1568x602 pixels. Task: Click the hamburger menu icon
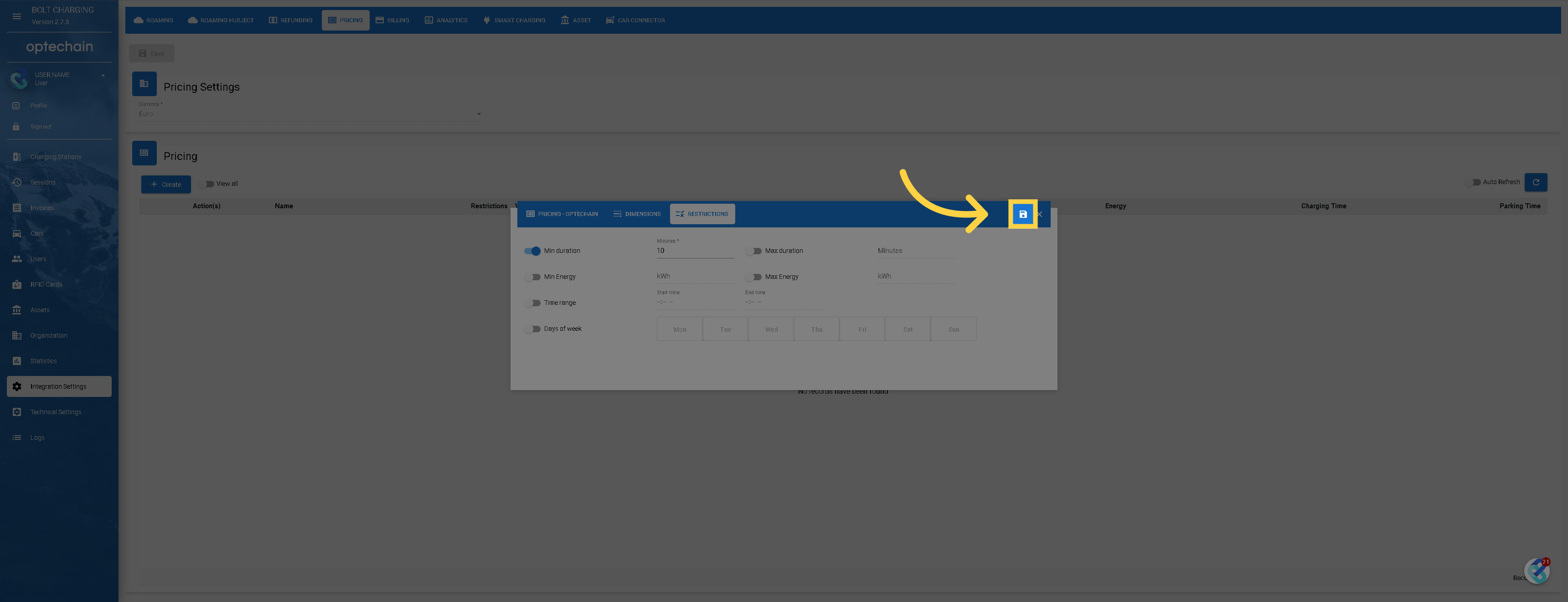click(16, 16)
